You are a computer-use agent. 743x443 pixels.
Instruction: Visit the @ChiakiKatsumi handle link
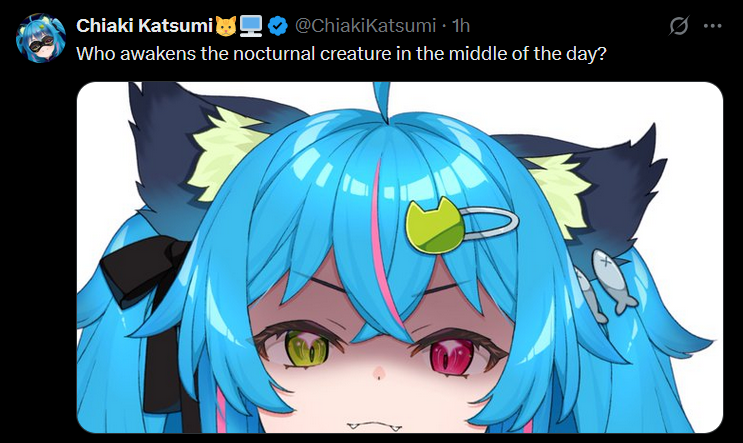pos(365,26)
